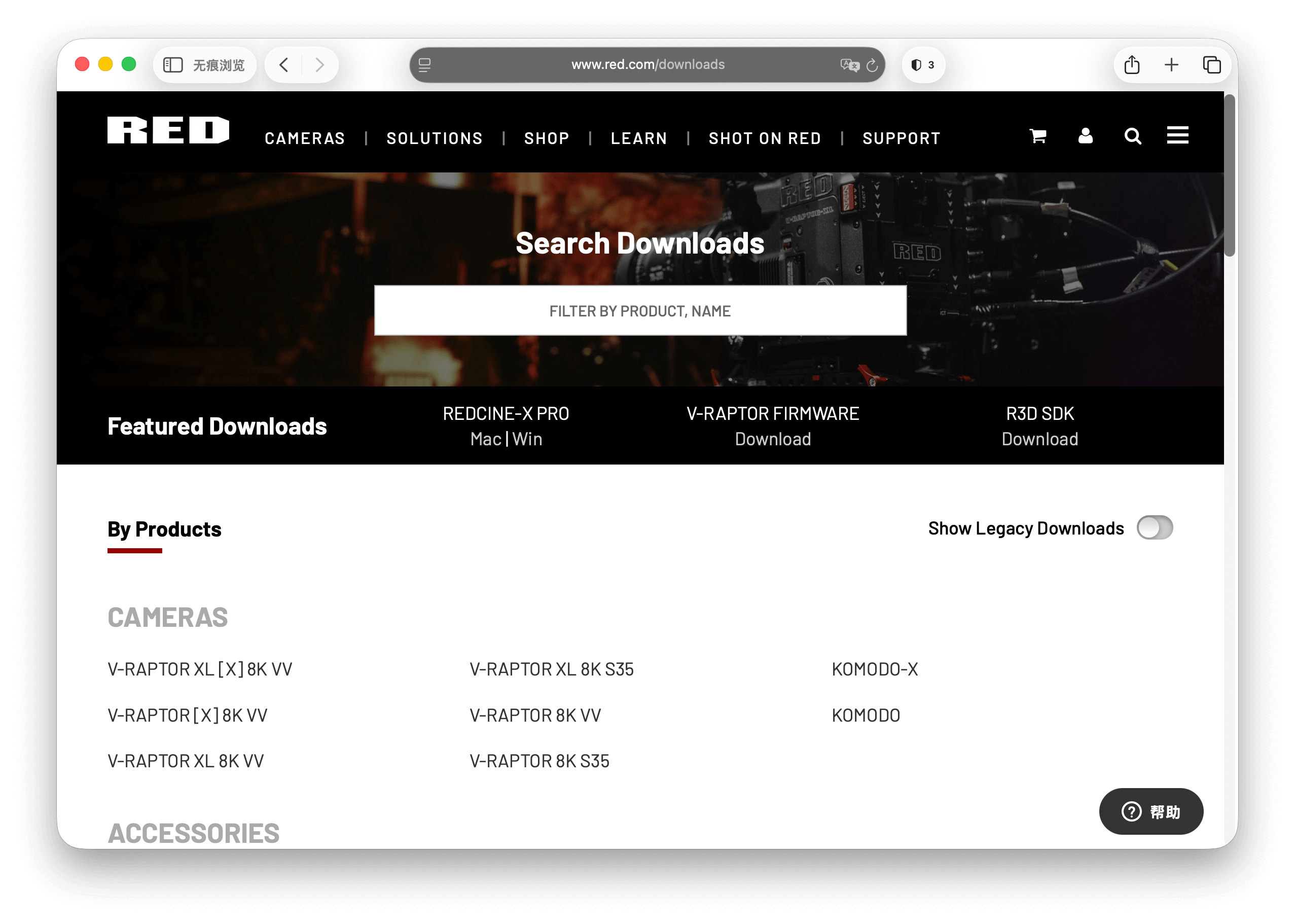Click the RED logo
Viewport: 1295px width, 924px height.
click(168, 130)
